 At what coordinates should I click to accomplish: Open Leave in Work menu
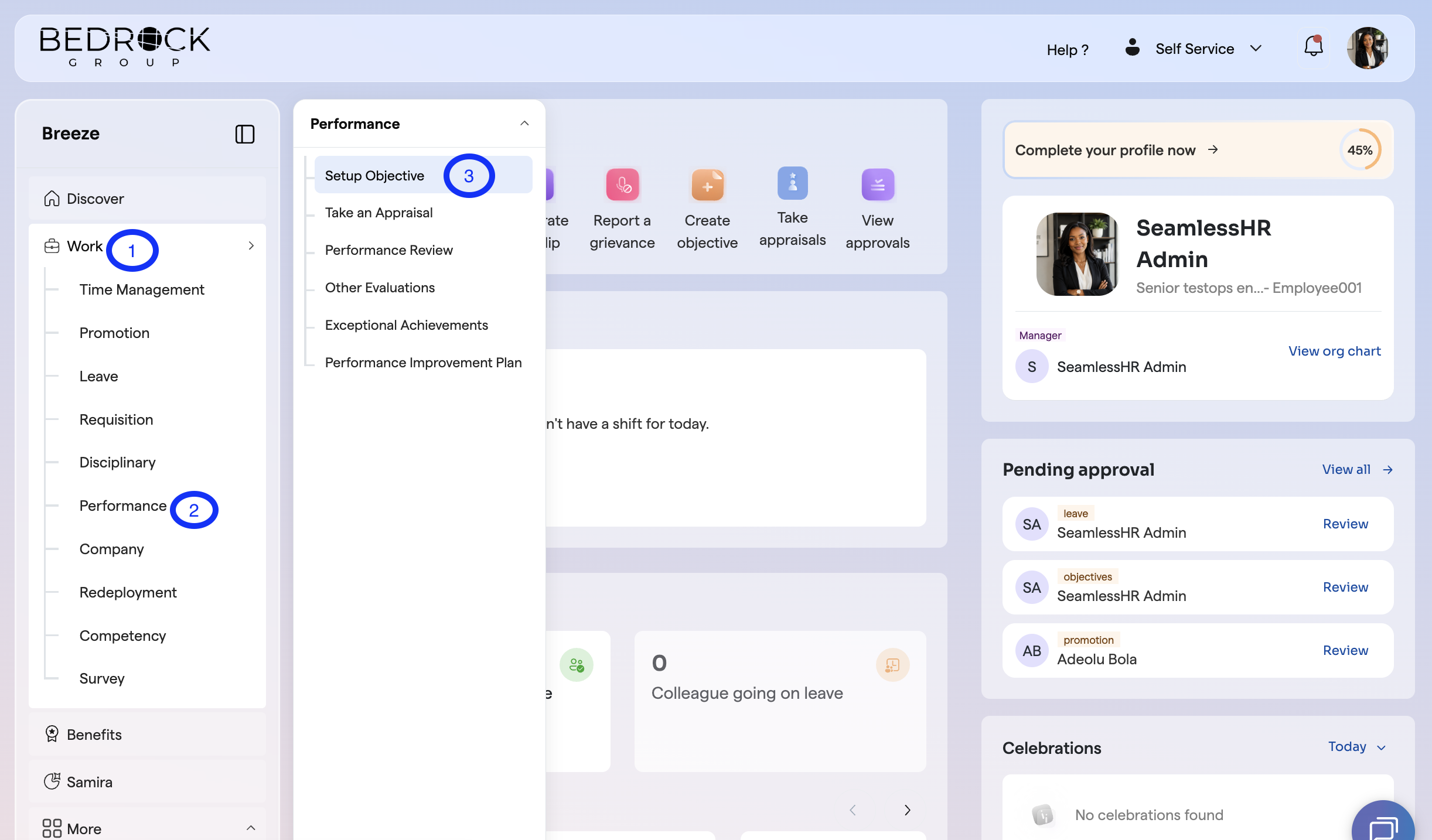tap(98, 376)
